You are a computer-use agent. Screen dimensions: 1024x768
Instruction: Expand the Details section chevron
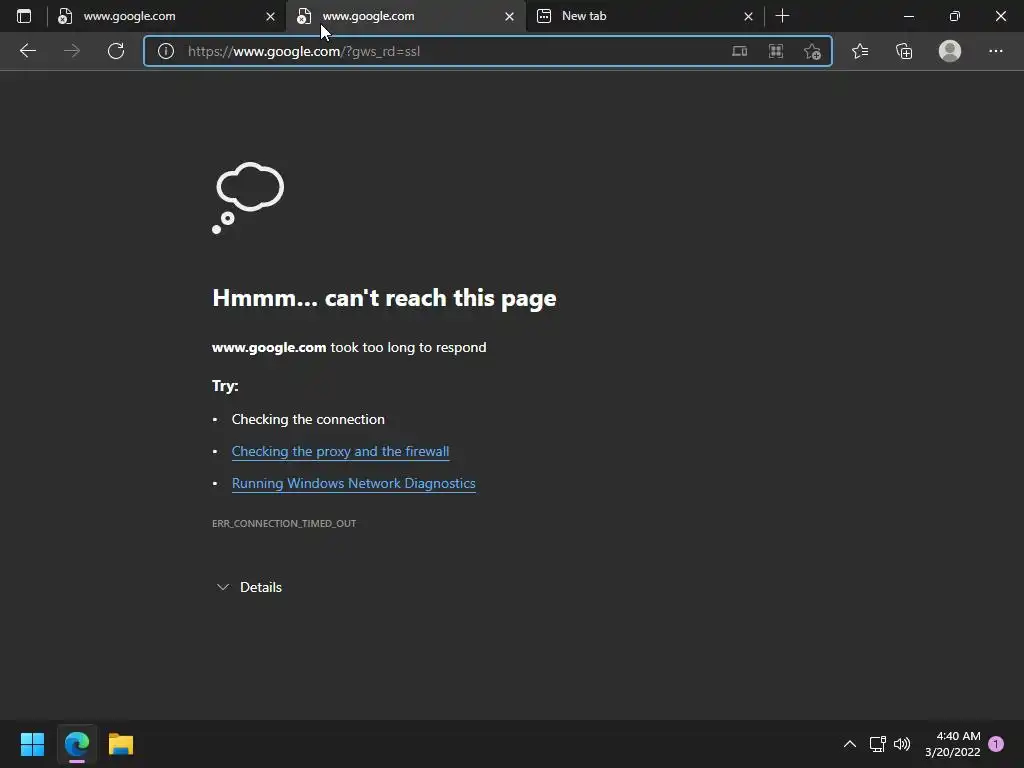tap(223, 587)
